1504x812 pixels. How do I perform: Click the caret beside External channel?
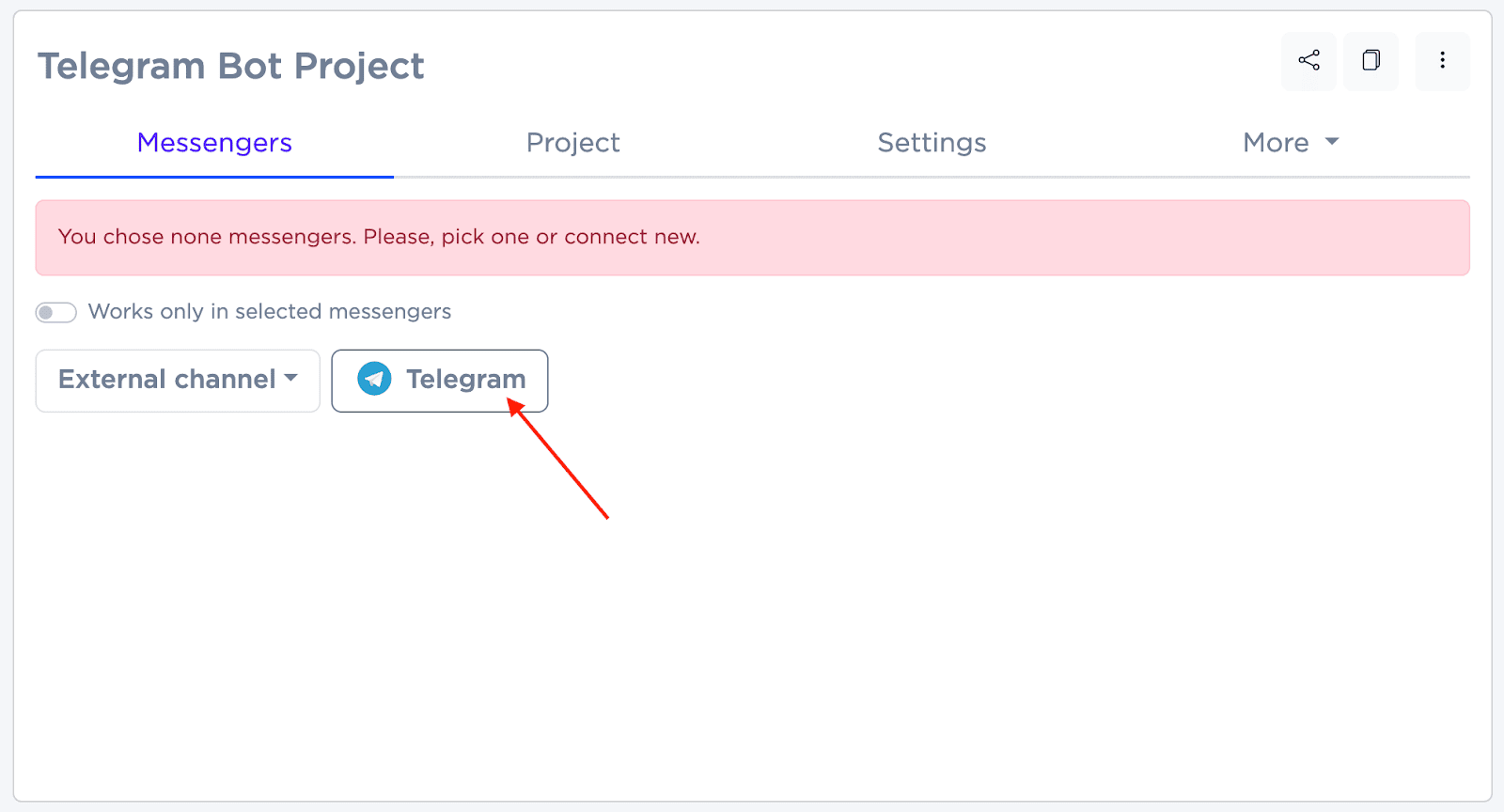[291, 378]
